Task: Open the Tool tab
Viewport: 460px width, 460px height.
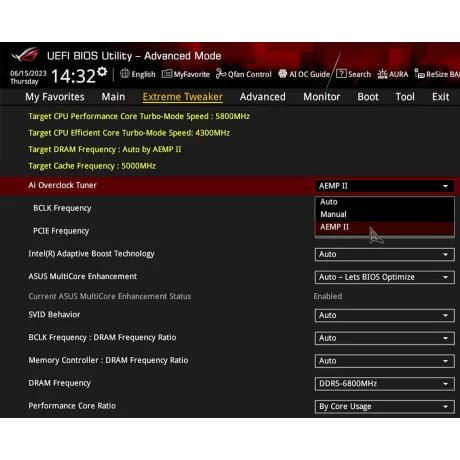Action: click(x=405, y=97)
